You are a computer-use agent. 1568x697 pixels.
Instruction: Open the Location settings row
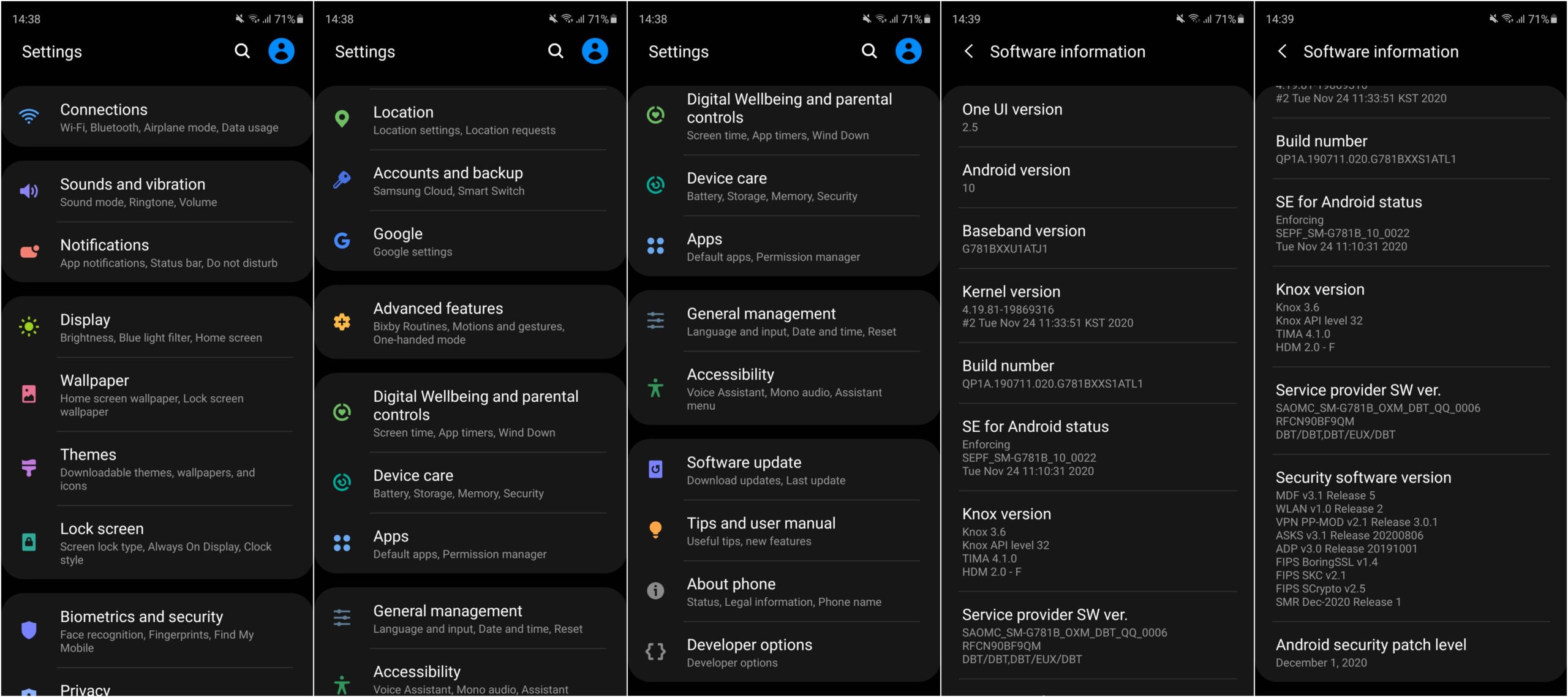[470, 119]
